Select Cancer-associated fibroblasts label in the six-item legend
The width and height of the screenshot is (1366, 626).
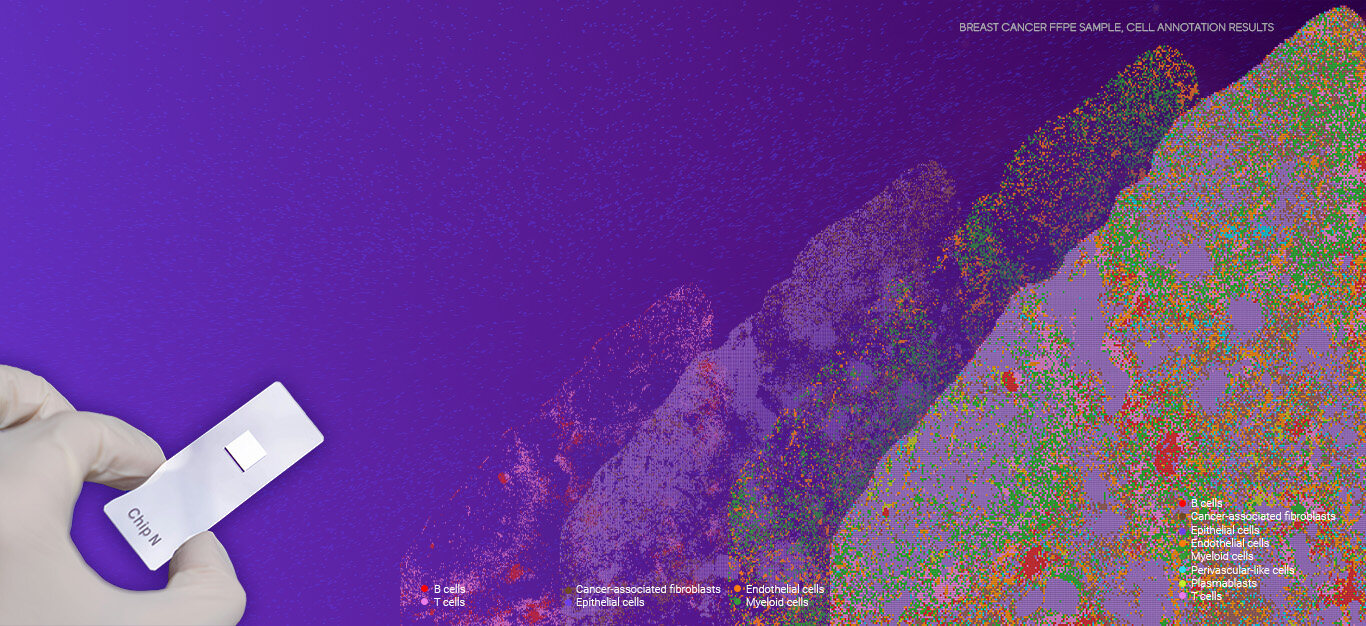click(648, 590)
